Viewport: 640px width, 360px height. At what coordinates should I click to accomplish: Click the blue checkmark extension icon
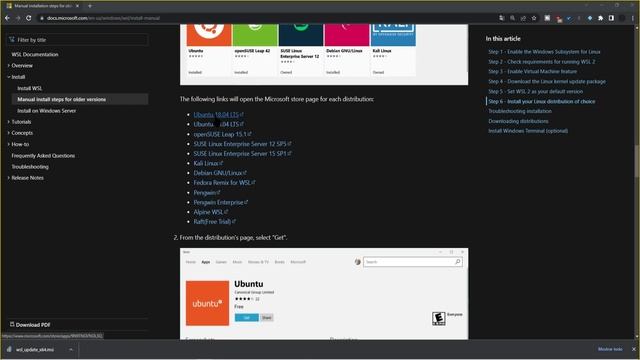point(569,18)
